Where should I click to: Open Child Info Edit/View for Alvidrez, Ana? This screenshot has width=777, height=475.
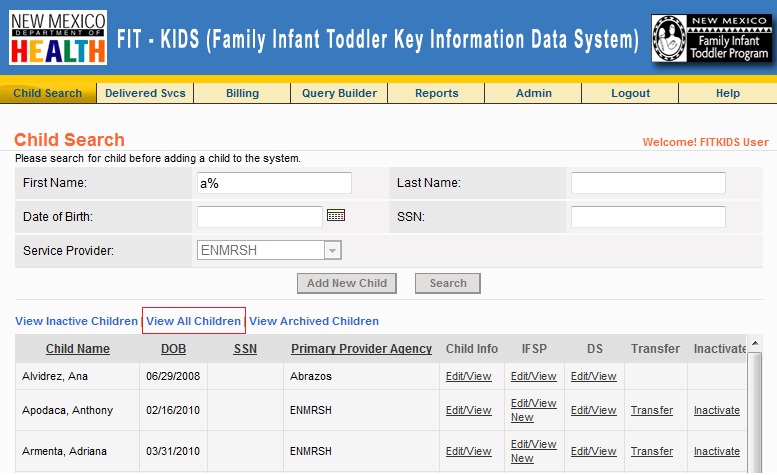pos(468,376)
